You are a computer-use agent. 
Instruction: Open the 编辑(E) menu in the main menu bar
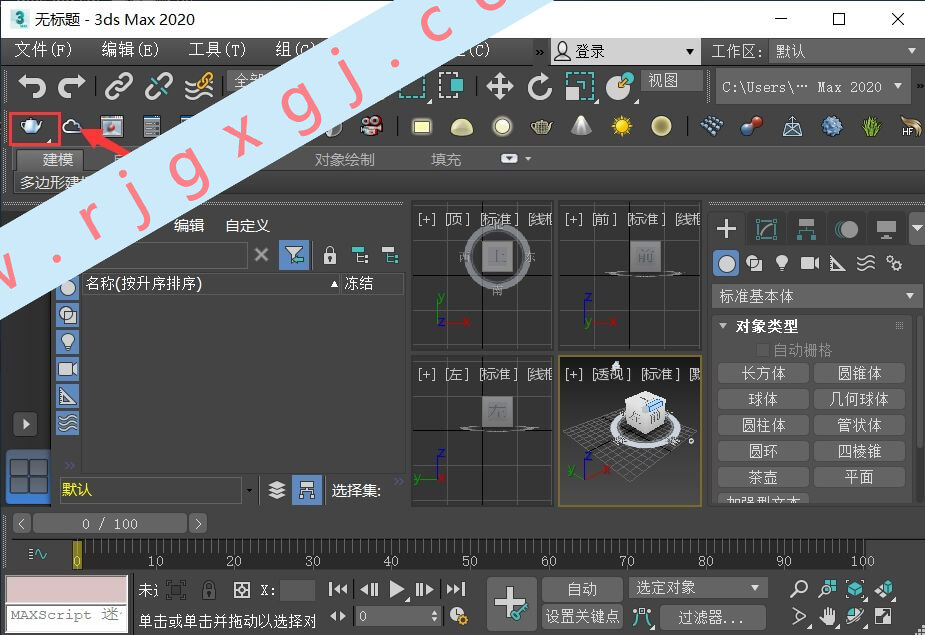130,50
